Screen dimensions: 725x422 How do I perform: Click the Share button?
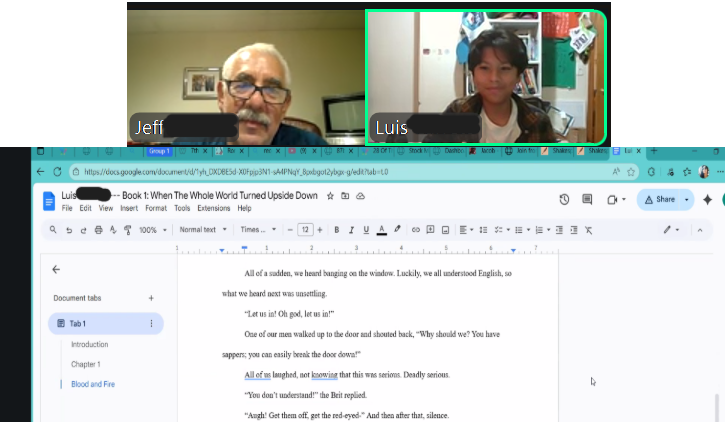[x=659, y=200]
